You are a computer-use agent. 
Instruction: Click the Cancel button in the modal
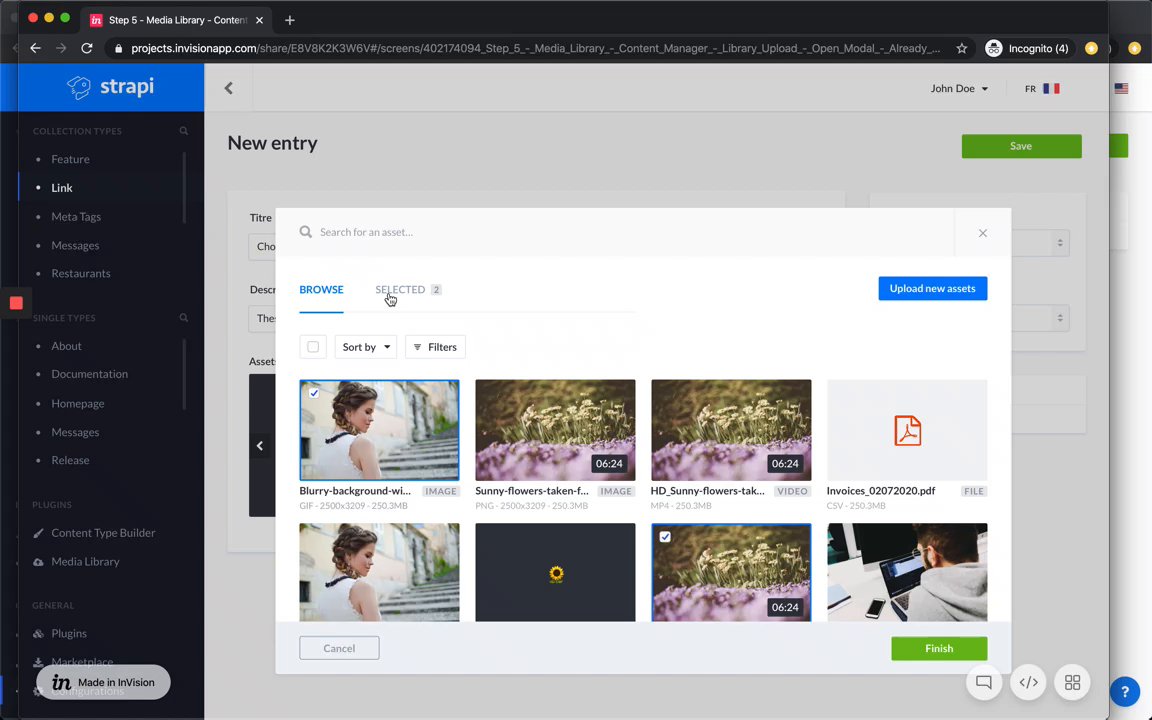pyautogui.click(x=339, y=648)
